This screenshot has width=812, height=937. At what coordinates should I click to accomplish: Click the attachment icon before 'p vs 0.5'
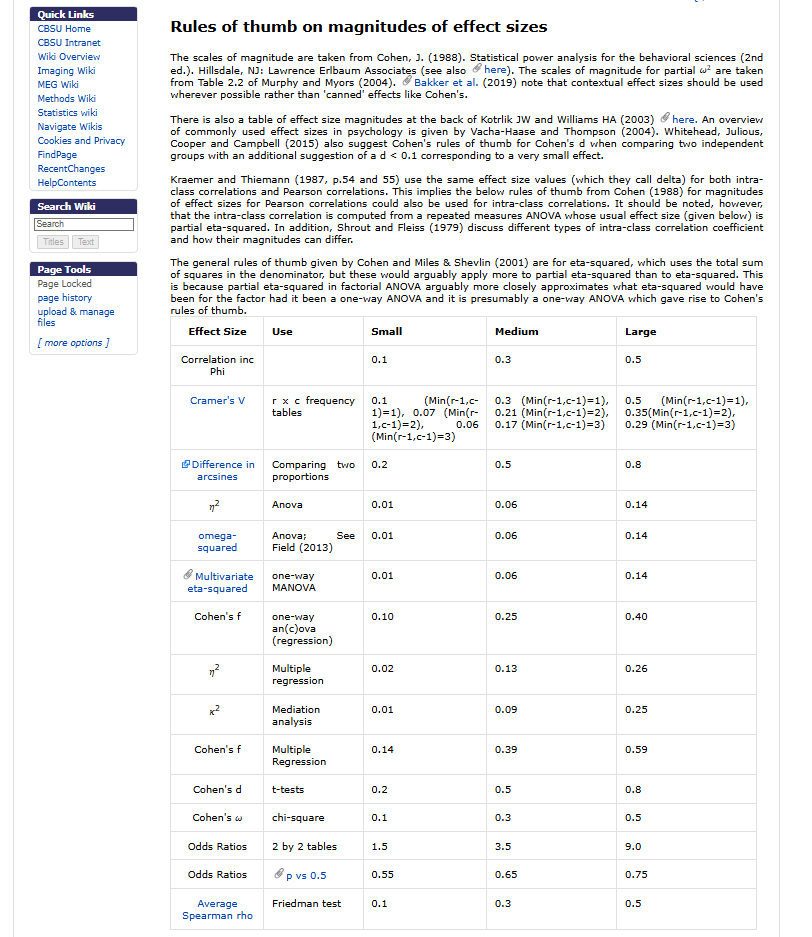point(278,874)
